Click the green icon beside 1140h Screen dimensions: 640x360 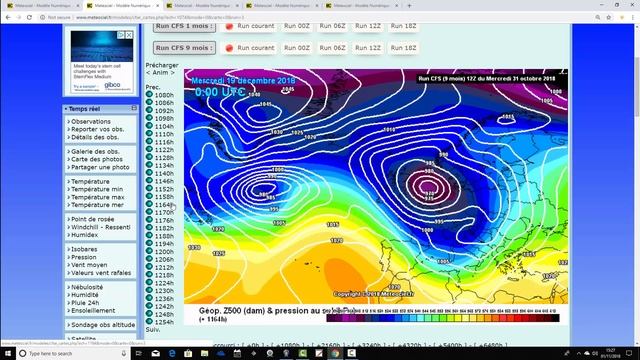149,173
